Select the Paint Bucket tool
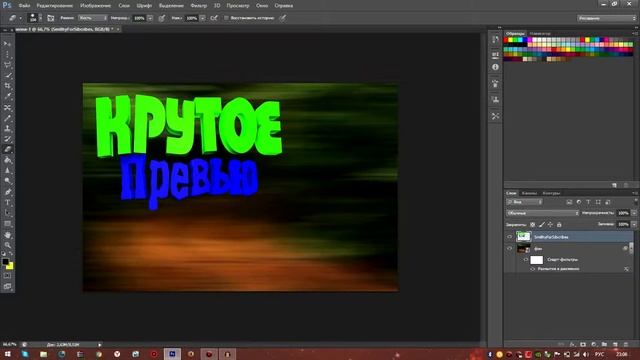Screen dimensions: 640x360 [7, 160]
